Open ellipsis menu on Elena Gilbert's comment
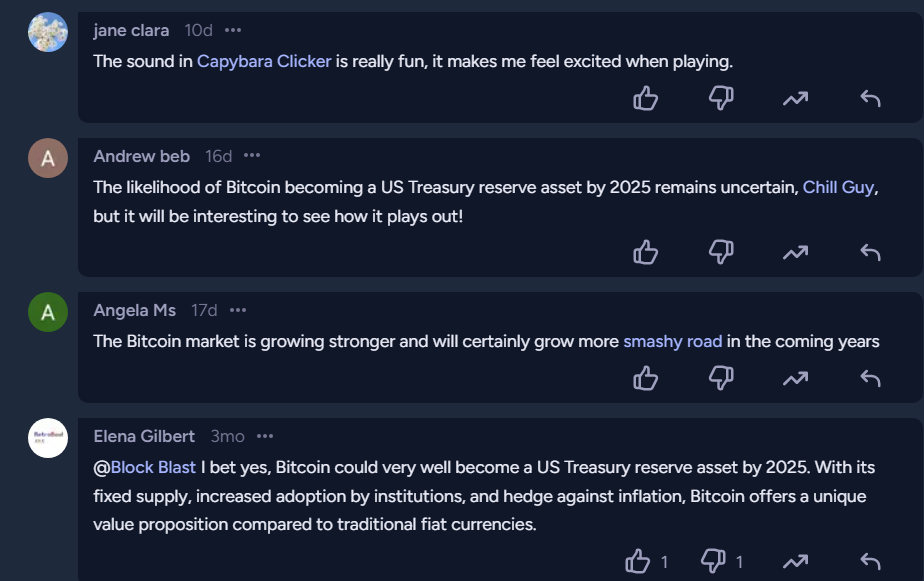This screenshot has height=581, width=924. [x=265, y=436]
